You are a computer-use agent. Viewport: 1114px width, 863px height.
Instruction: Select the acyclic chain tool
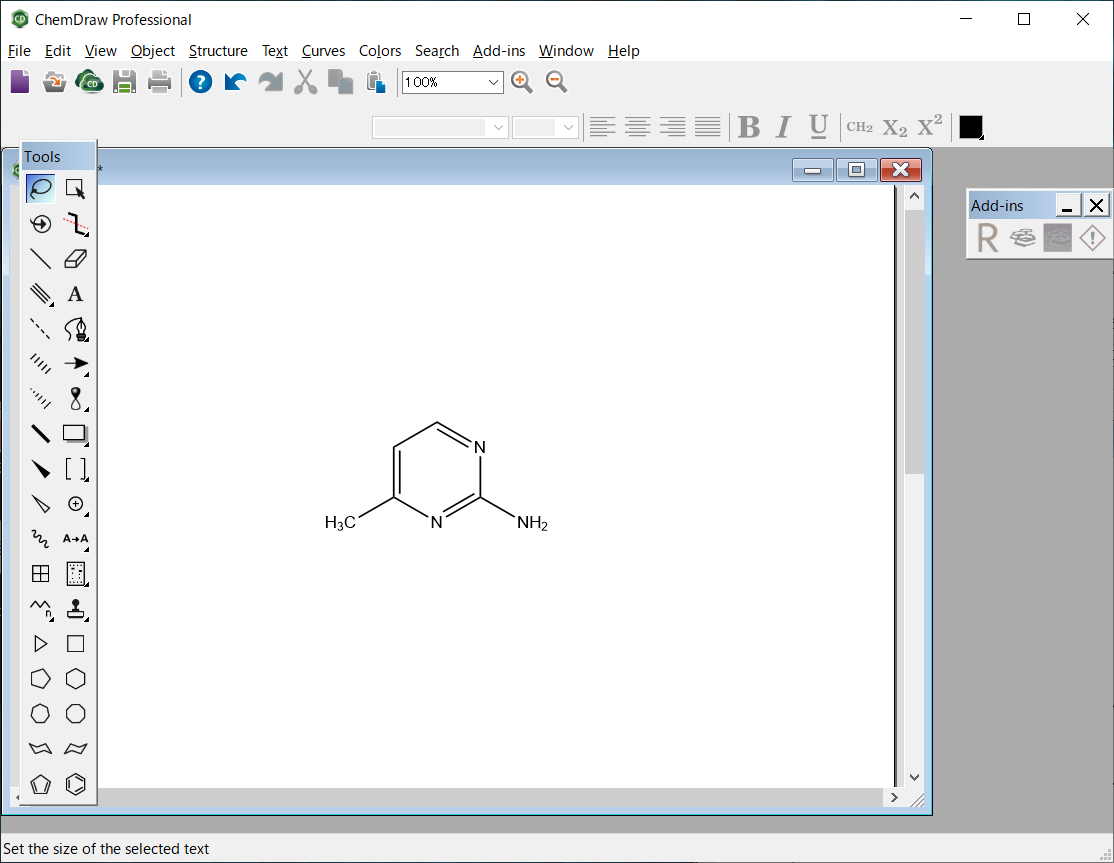tap(41, 608)
